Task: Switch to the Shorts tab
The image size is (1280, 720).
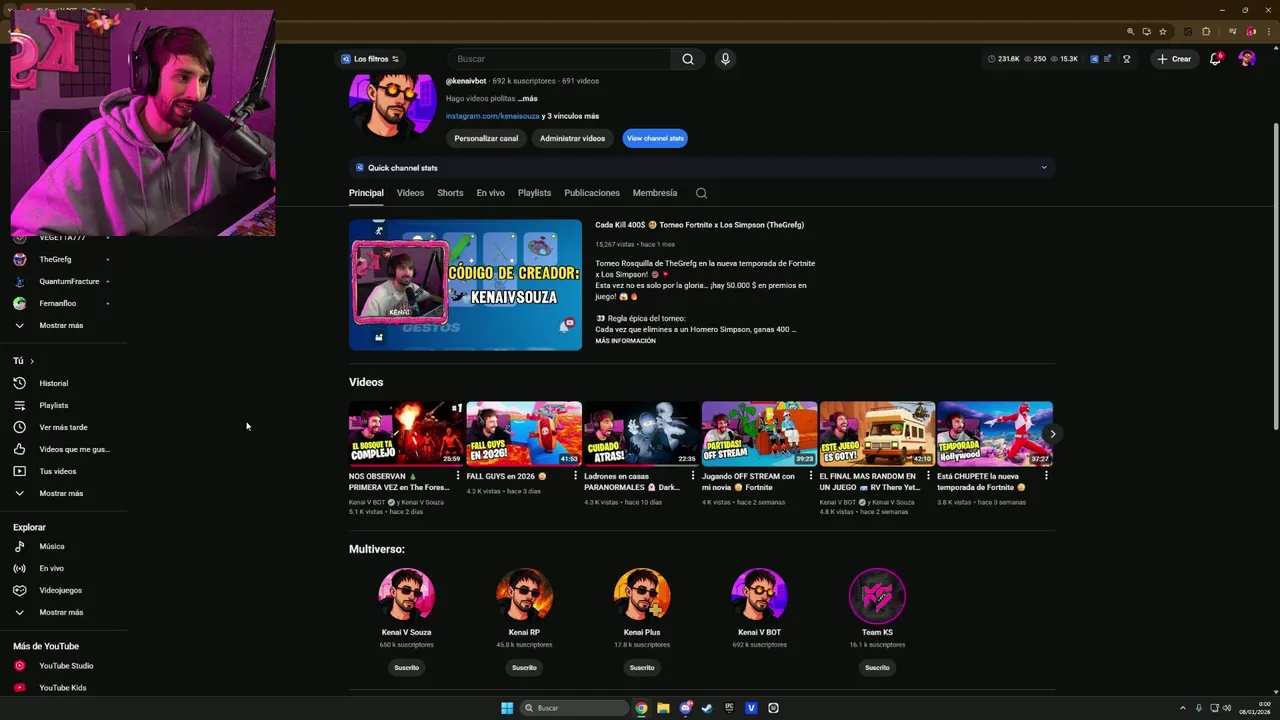Action: [x=450, y=193]
